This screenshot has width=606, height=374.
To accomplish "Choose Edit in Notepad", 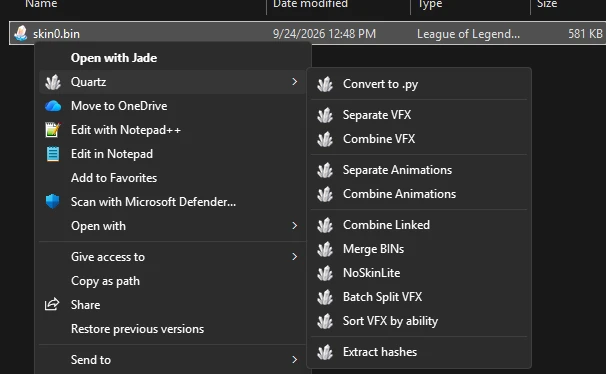I will coord(172,154).
